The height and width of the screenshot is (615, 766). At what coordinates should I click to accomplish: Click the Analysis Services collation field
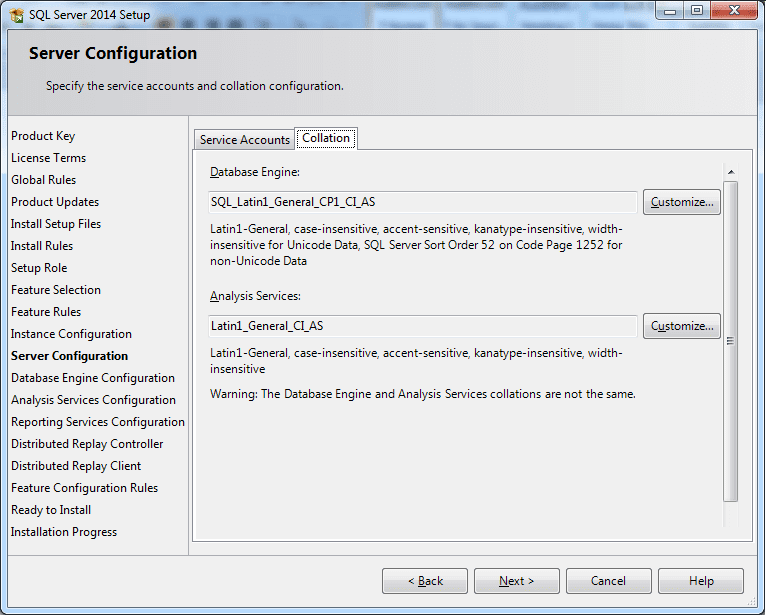[423, 326]
